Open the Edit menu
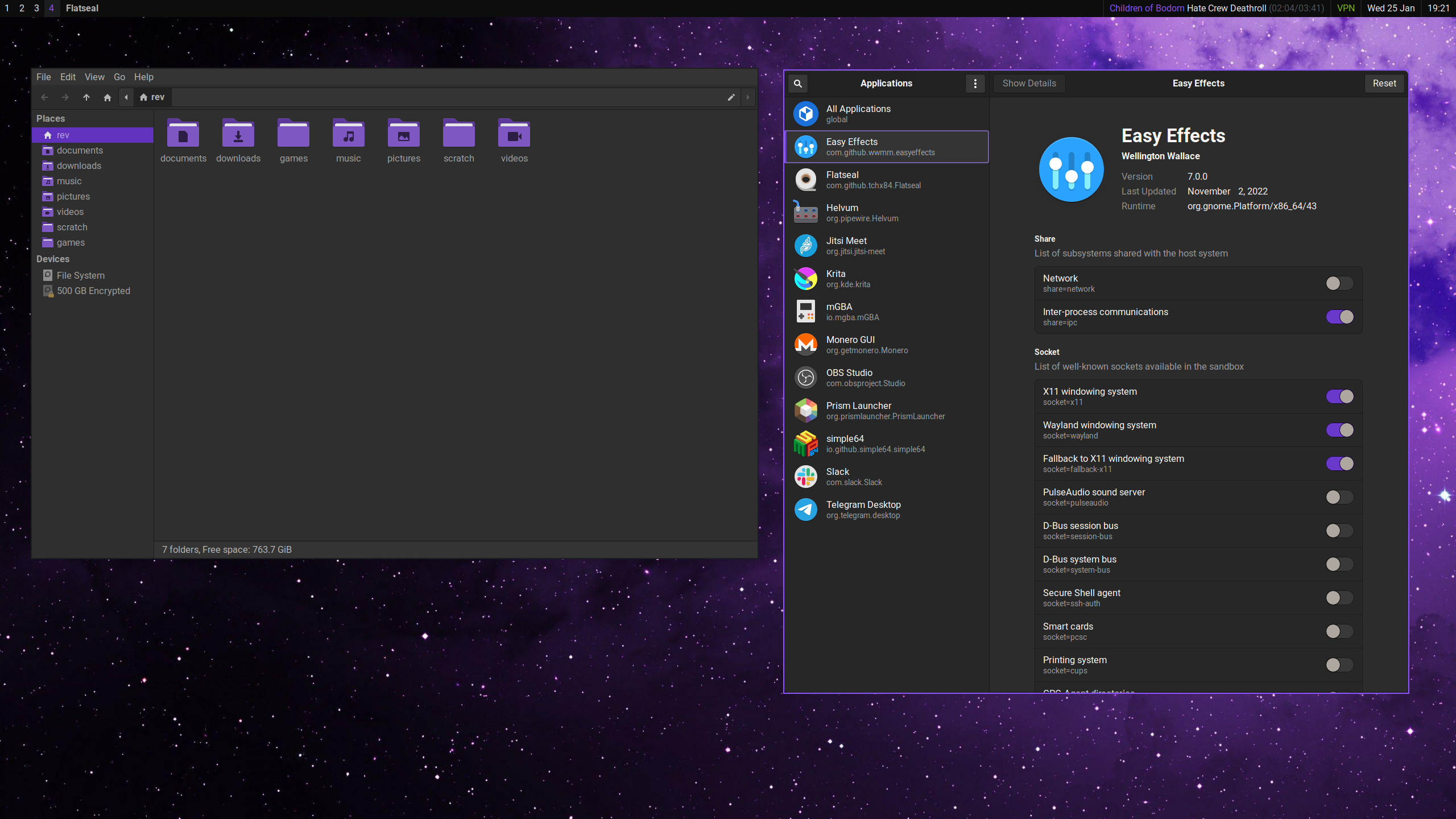 (68, 77)
